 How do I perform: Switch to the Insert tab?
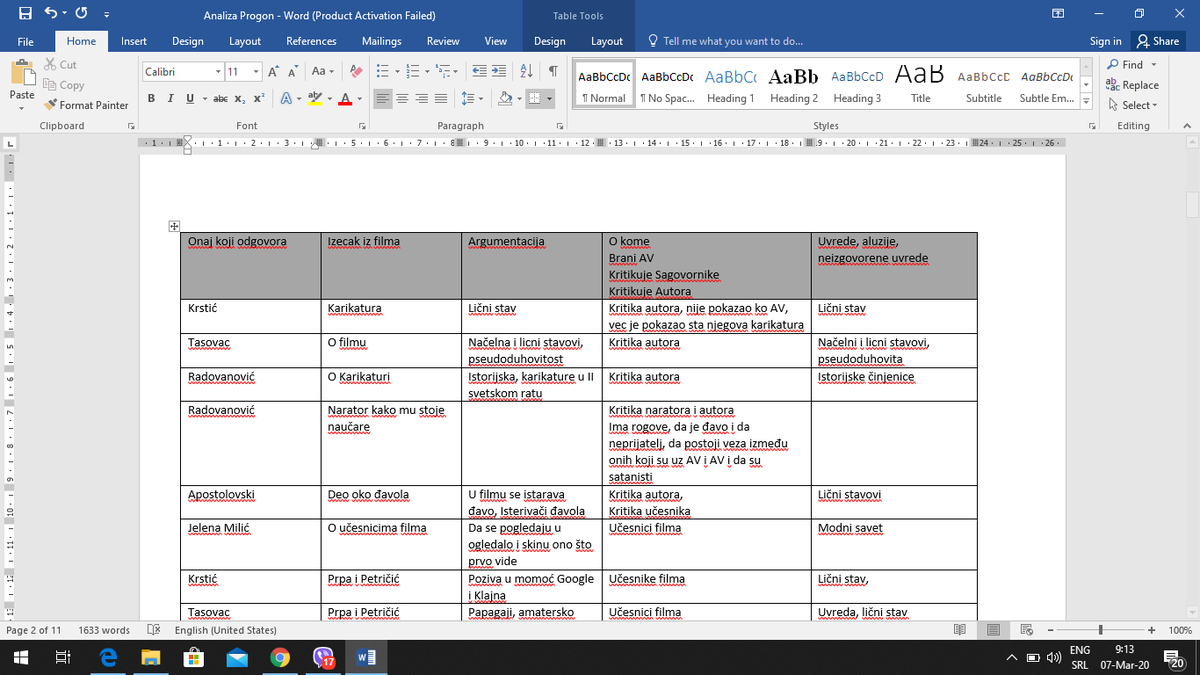coord(134,41)
